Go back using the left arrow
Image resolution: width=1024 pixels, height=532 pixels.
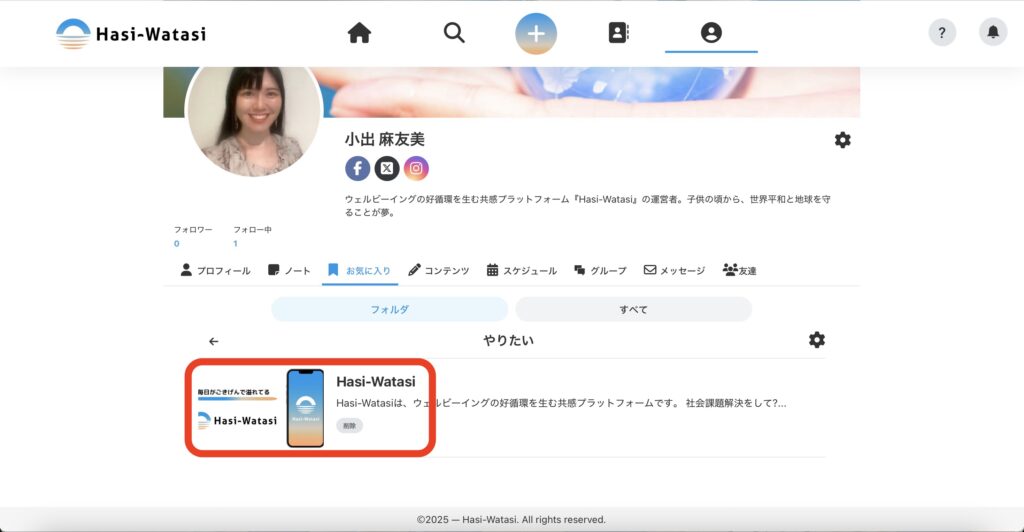point(213,341)
